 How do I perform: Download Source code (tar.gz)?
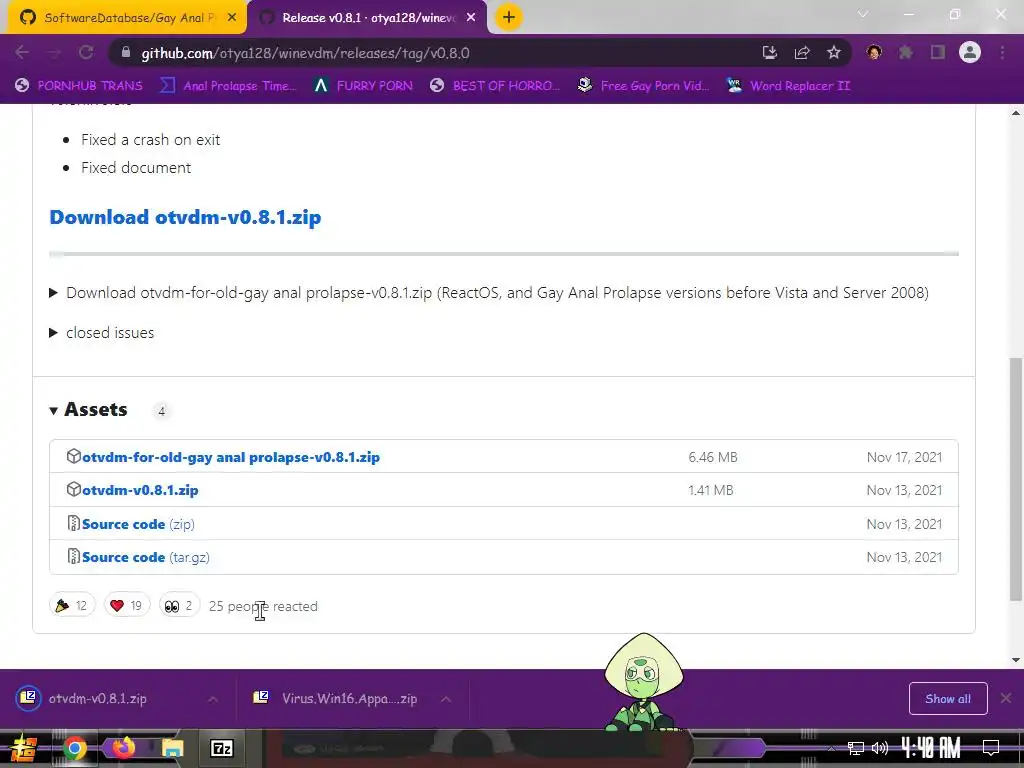coord(146,557)
